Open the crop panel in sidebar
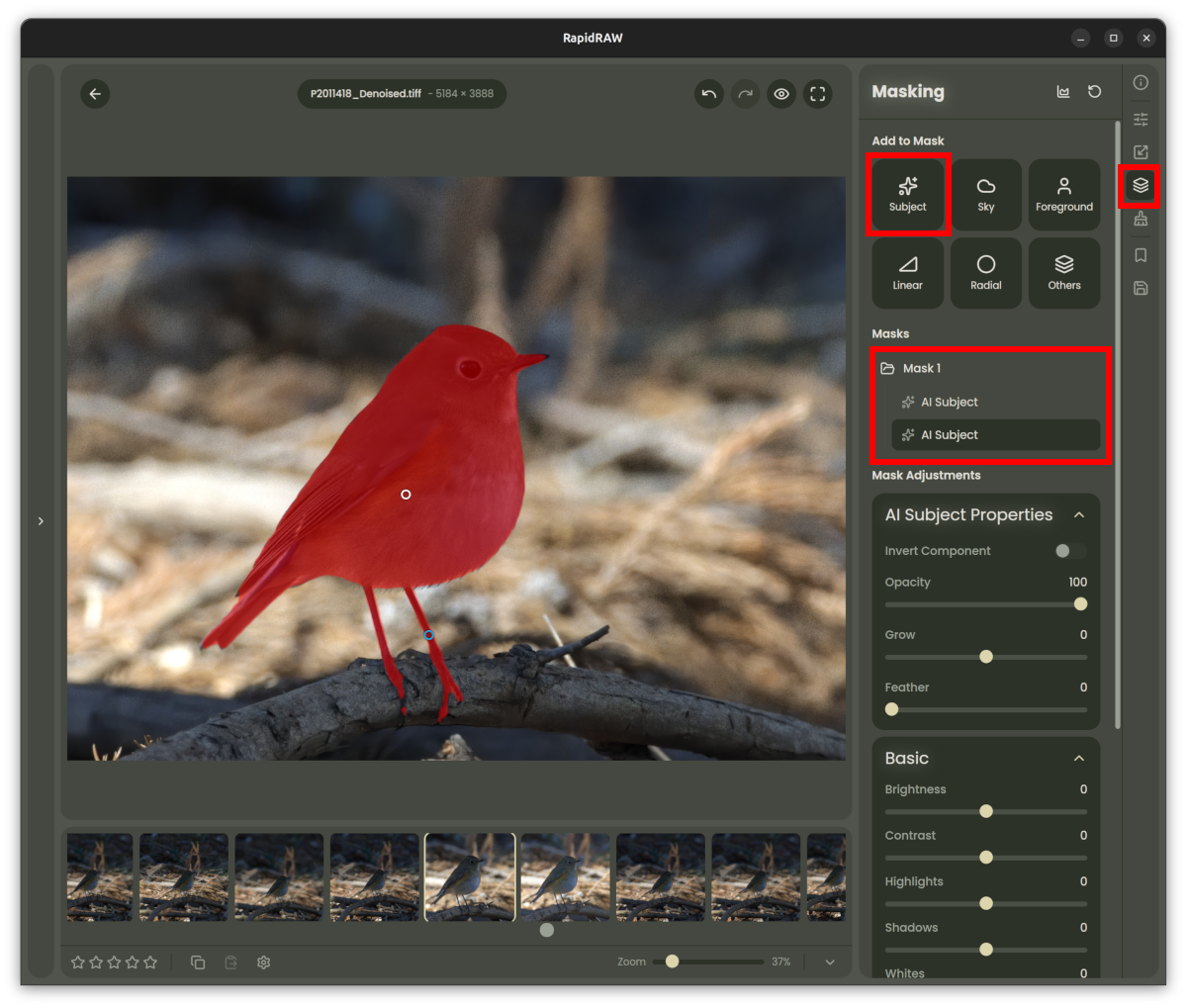 click(x=1141, y=151)
